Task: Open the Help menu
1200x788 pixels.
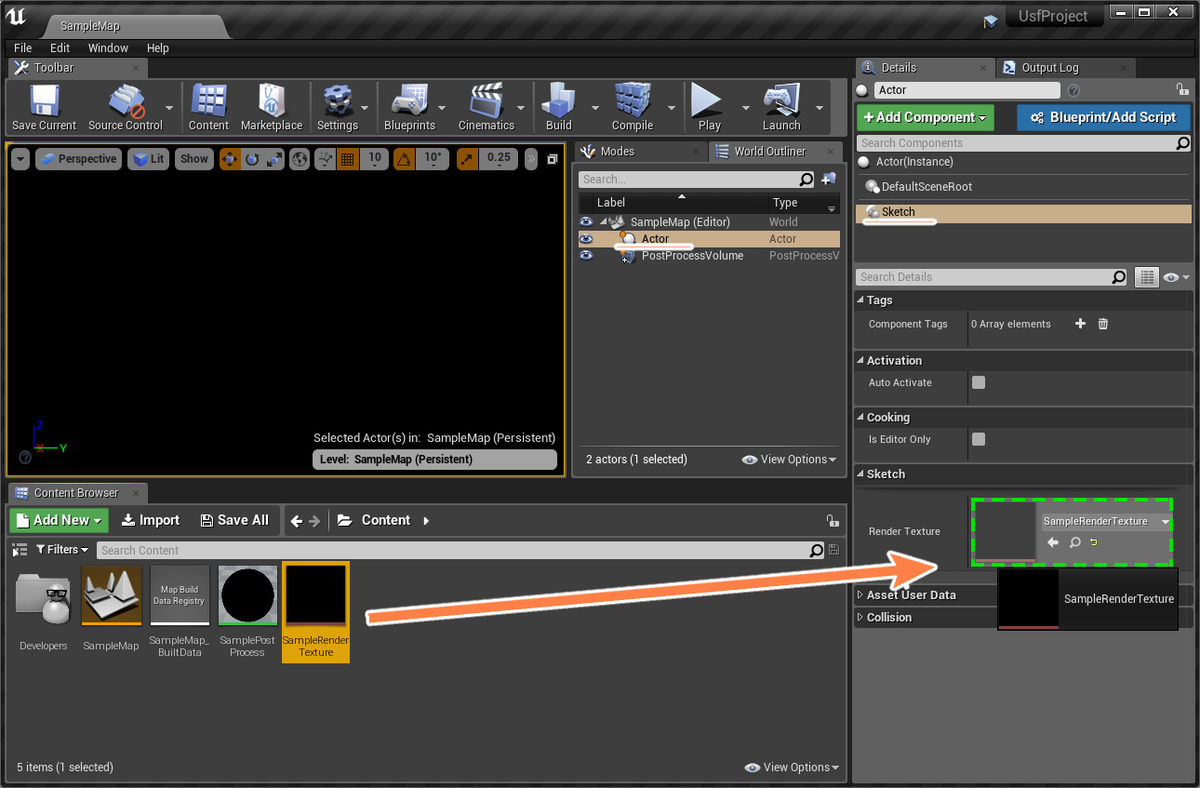Action: click(x=158, y=48)
